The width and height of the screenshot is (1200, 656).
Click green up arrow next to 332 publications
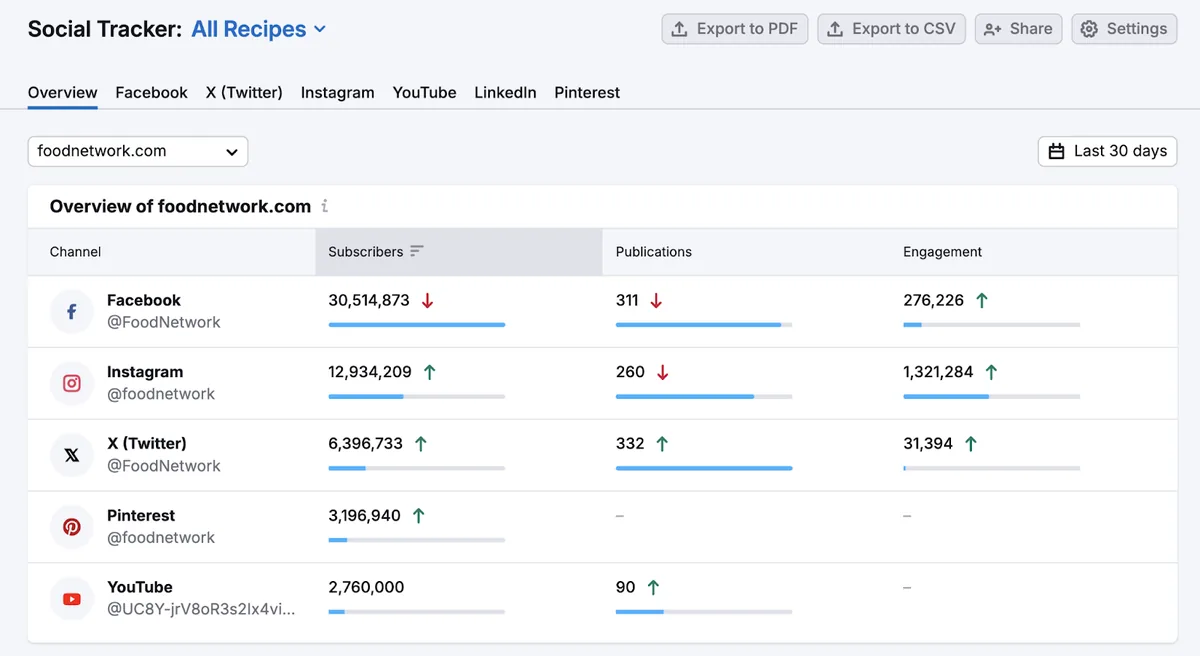click(x=662, y=444)
